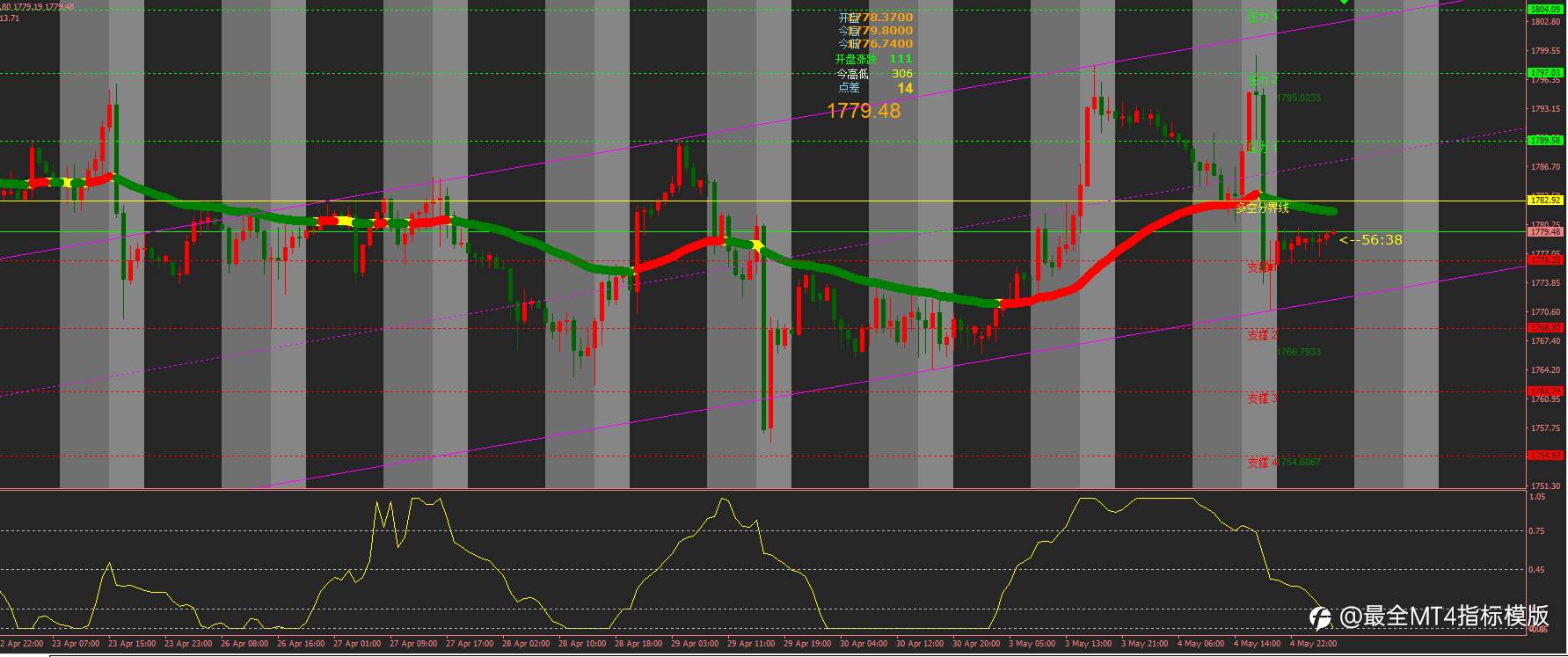This screenshot has height=657, width=1568.
Task: Click the 1802.80 price axis label
Action: (1545, 22)
